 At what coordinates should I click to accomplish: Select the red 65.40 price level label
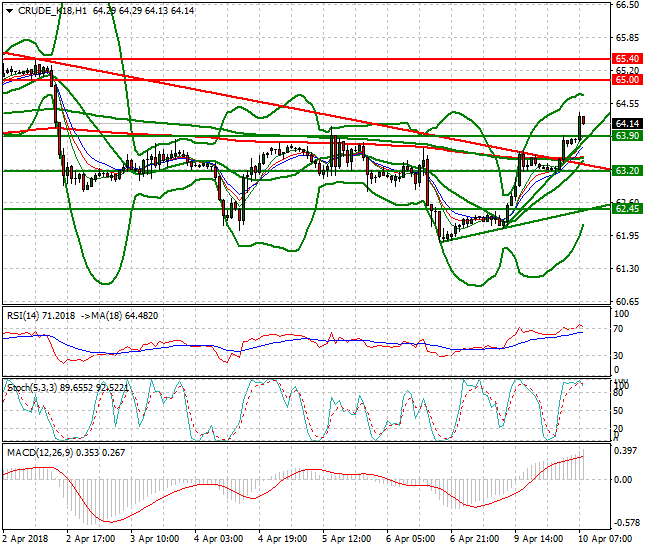[x=627, y=58]
